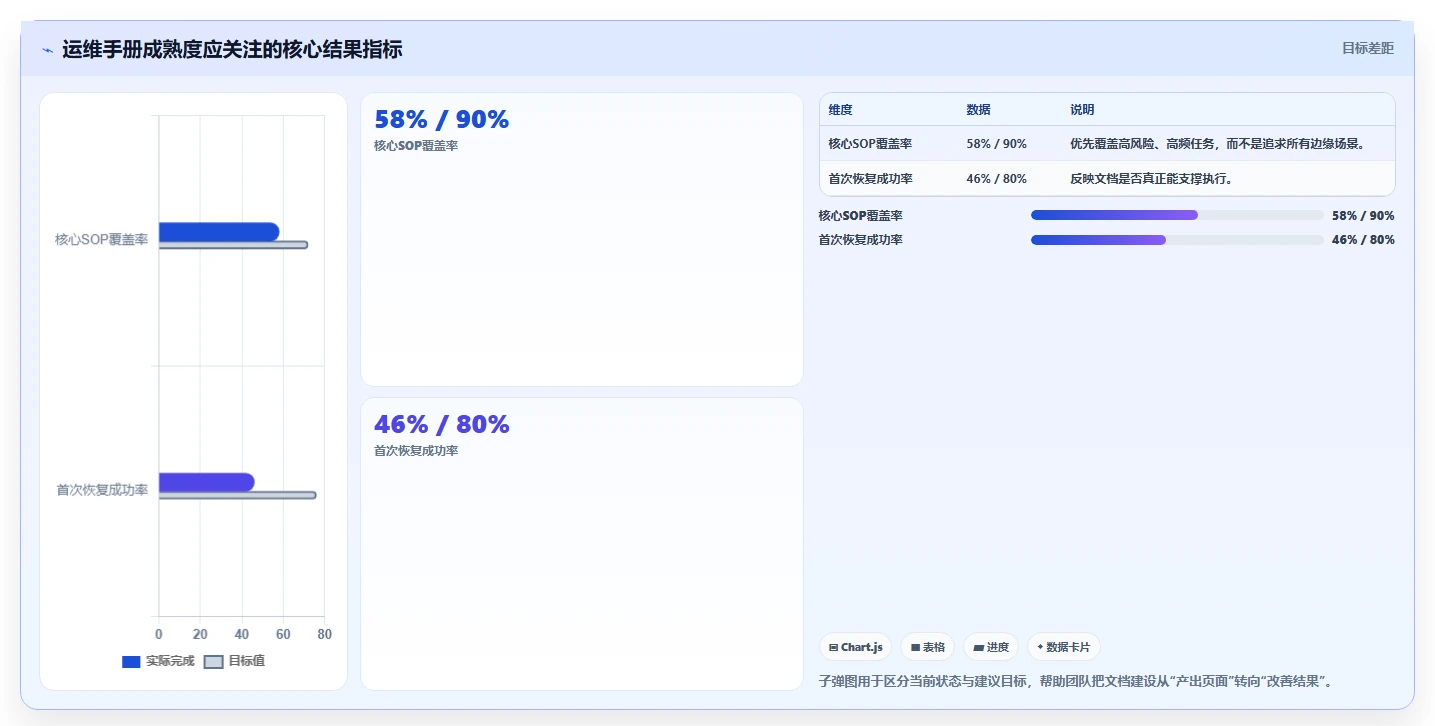1435x726 pixels.
Task: Click the 首次恢复成功率 caption under 46% card
Action: tap(416, 451)
